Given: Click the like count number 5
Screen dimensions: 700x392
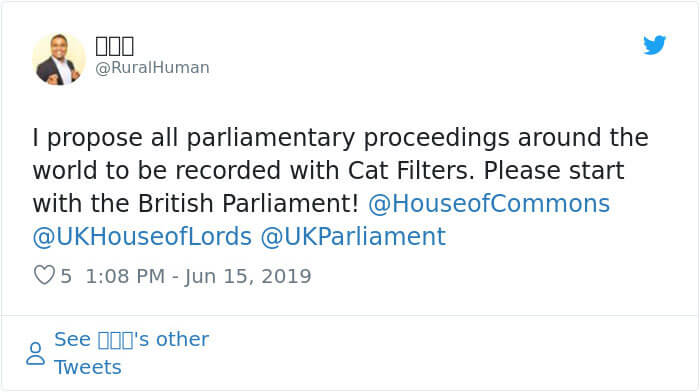Looking at the screenshot, I should click(x=66, y=276).
